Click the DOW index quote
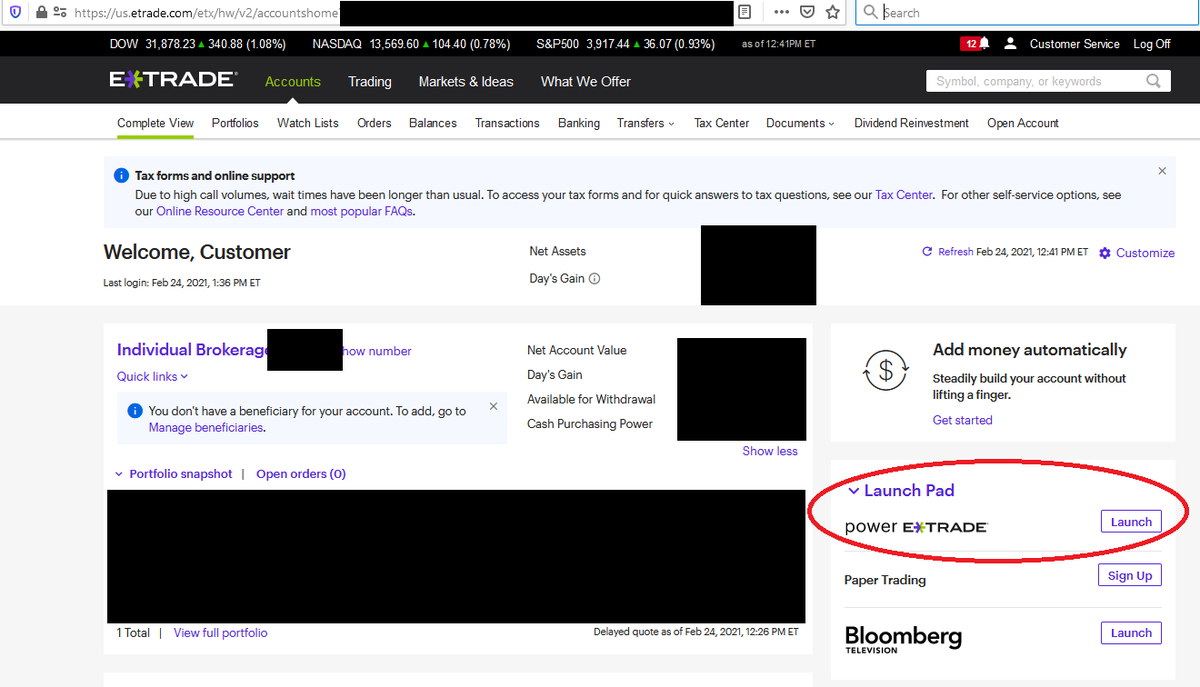1200x687 pixels. 198,44
